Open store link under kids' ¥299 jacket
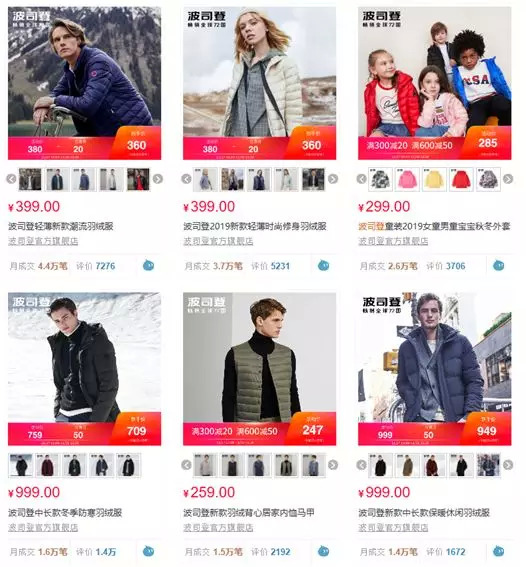The height and width of the screenshot is (567, 526). tap(393, 241)
